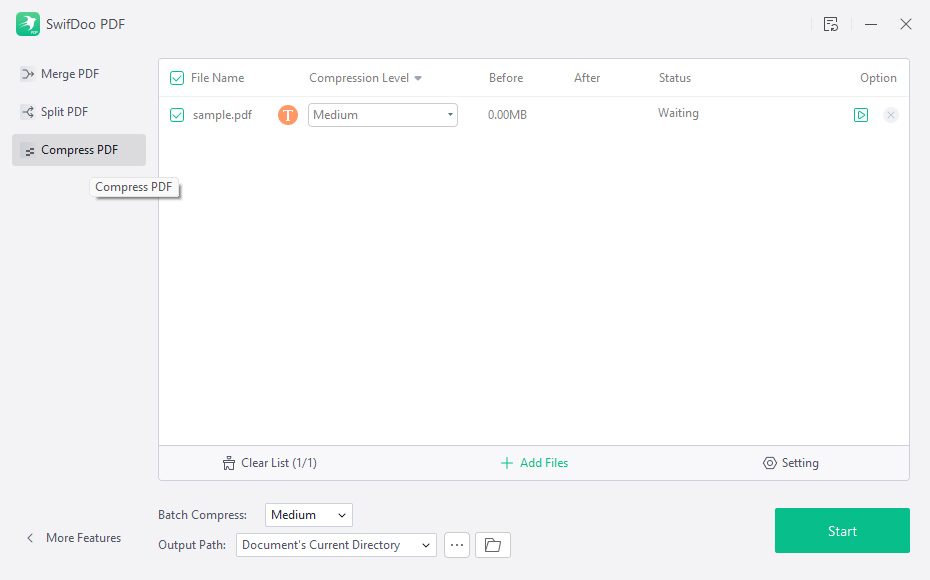Click the Batch Compress label
Viewport: 930px width, 580px height.
[202, 515]
